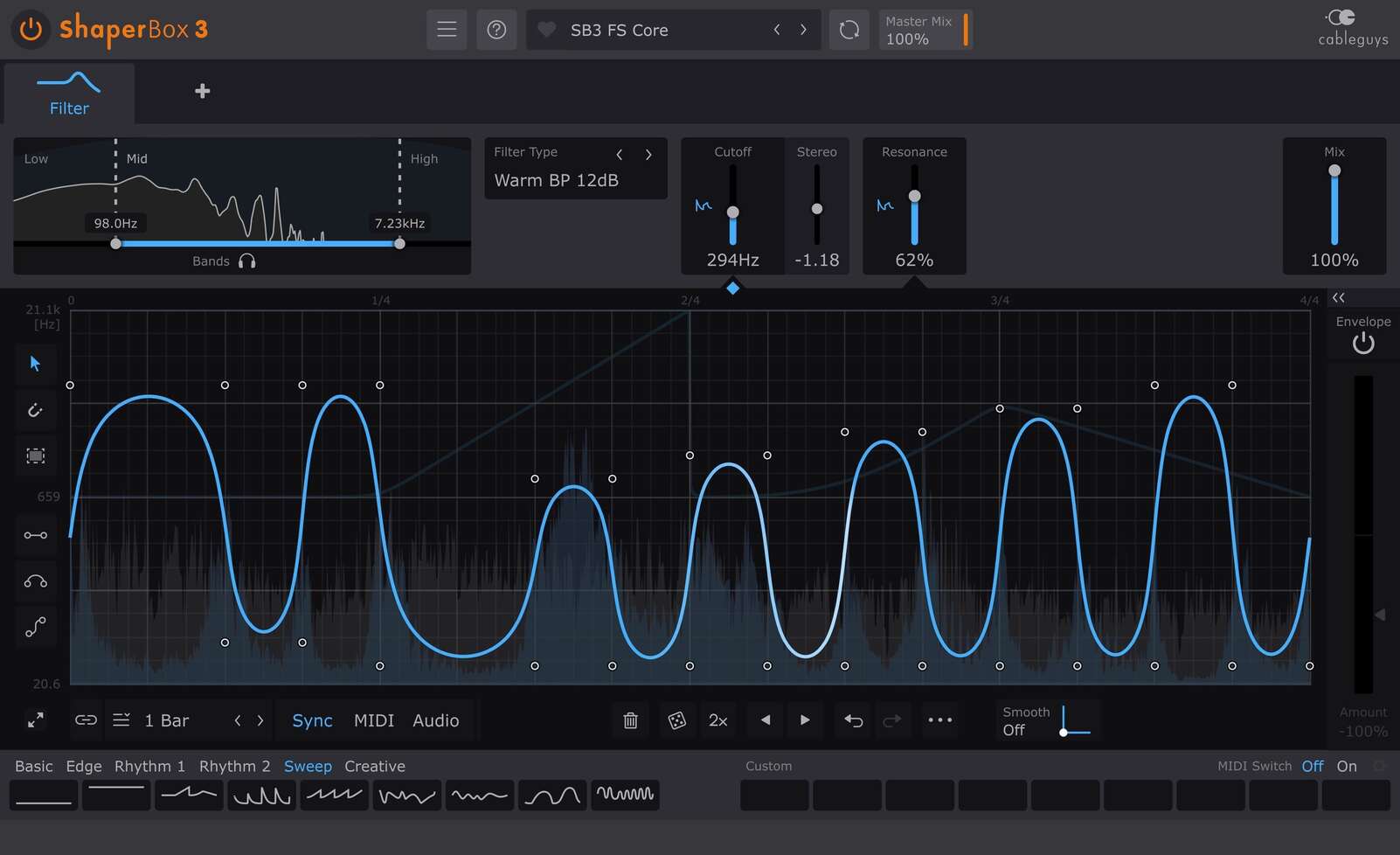Toggle Bands headphones solo icon
This screenshot has width=1400, height=855.
(x=247, y=261)
